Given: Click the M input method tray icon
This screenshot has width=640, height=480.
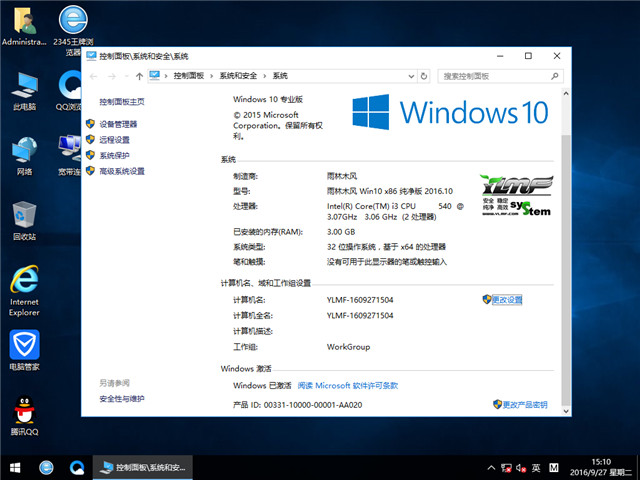Looking at the screenshot, I should (554, 468).
